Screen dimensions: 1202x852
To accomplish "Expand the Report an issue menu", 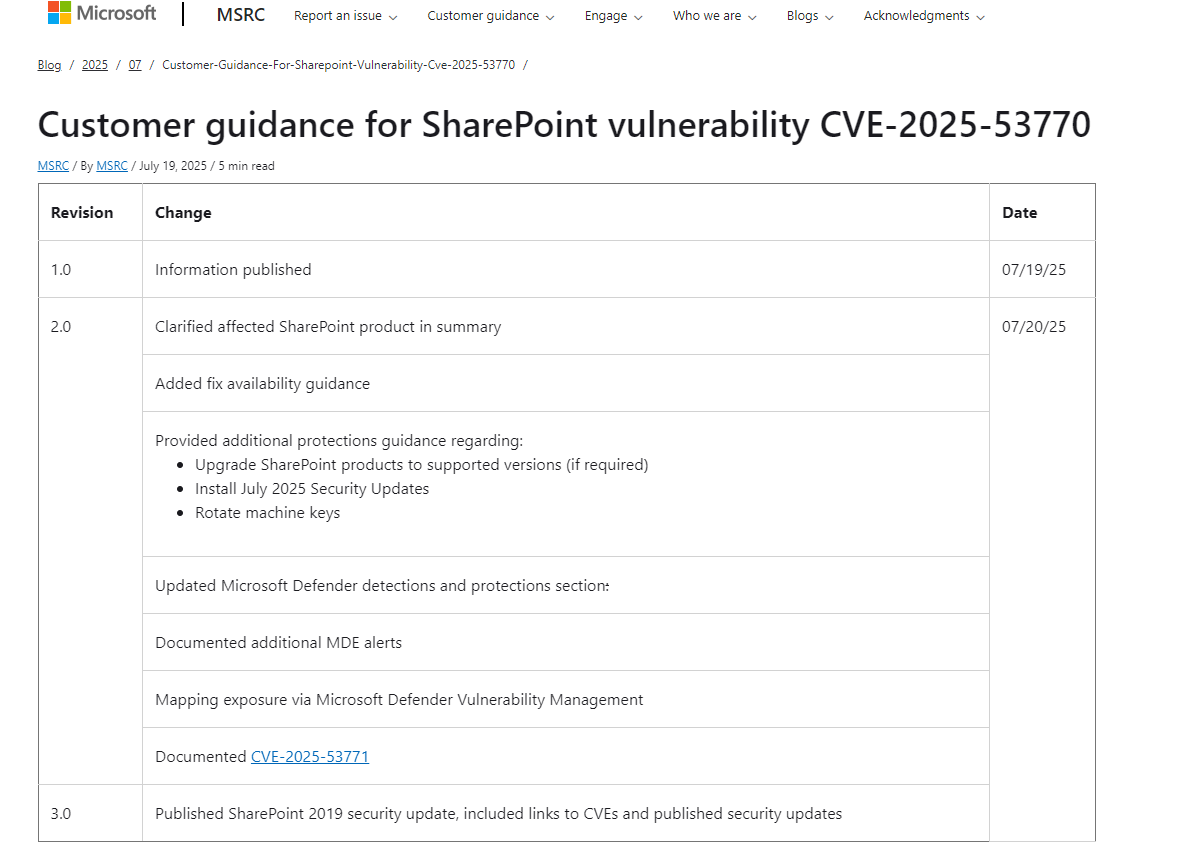I will [345, 16].
